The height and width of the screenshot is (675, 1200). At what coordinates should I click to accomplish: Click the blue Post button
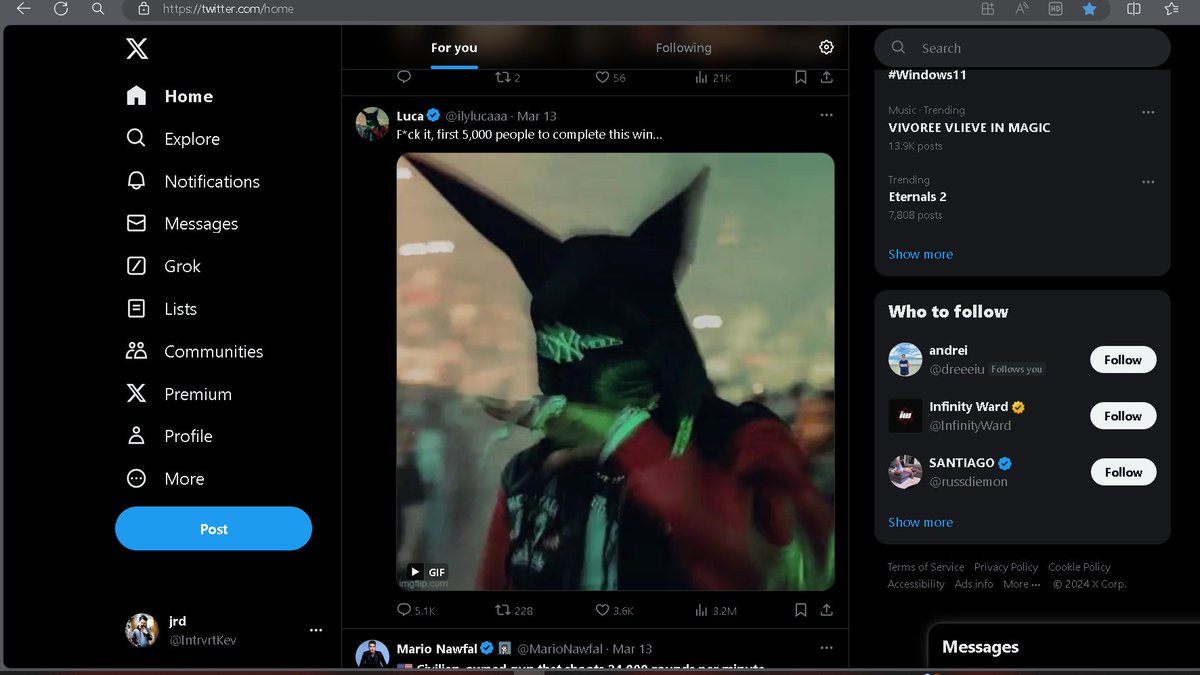[x=213, y=529]
